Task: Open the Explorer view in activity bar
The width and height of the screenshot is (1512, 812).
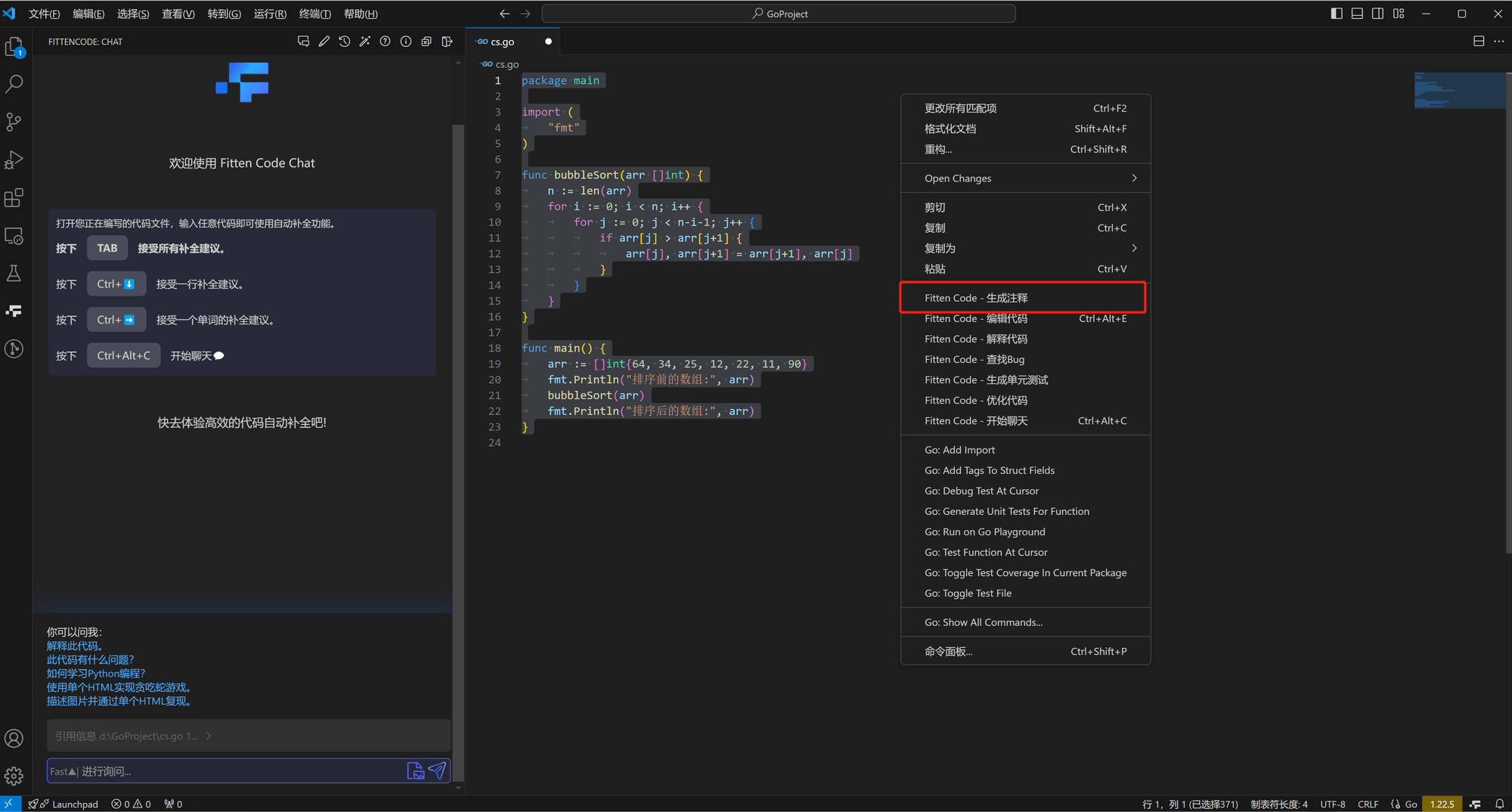Action: [14, 47]
